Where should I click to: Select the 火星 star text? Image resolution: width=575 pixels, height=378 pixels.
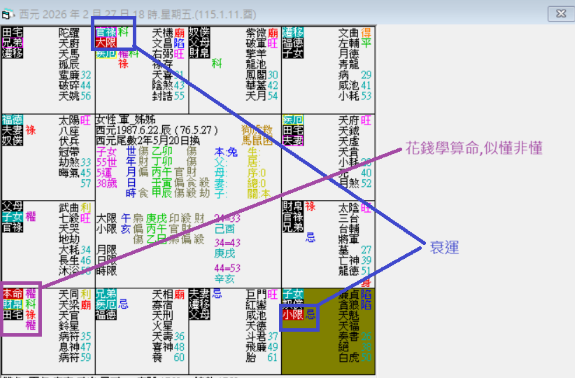click(162, 326)
